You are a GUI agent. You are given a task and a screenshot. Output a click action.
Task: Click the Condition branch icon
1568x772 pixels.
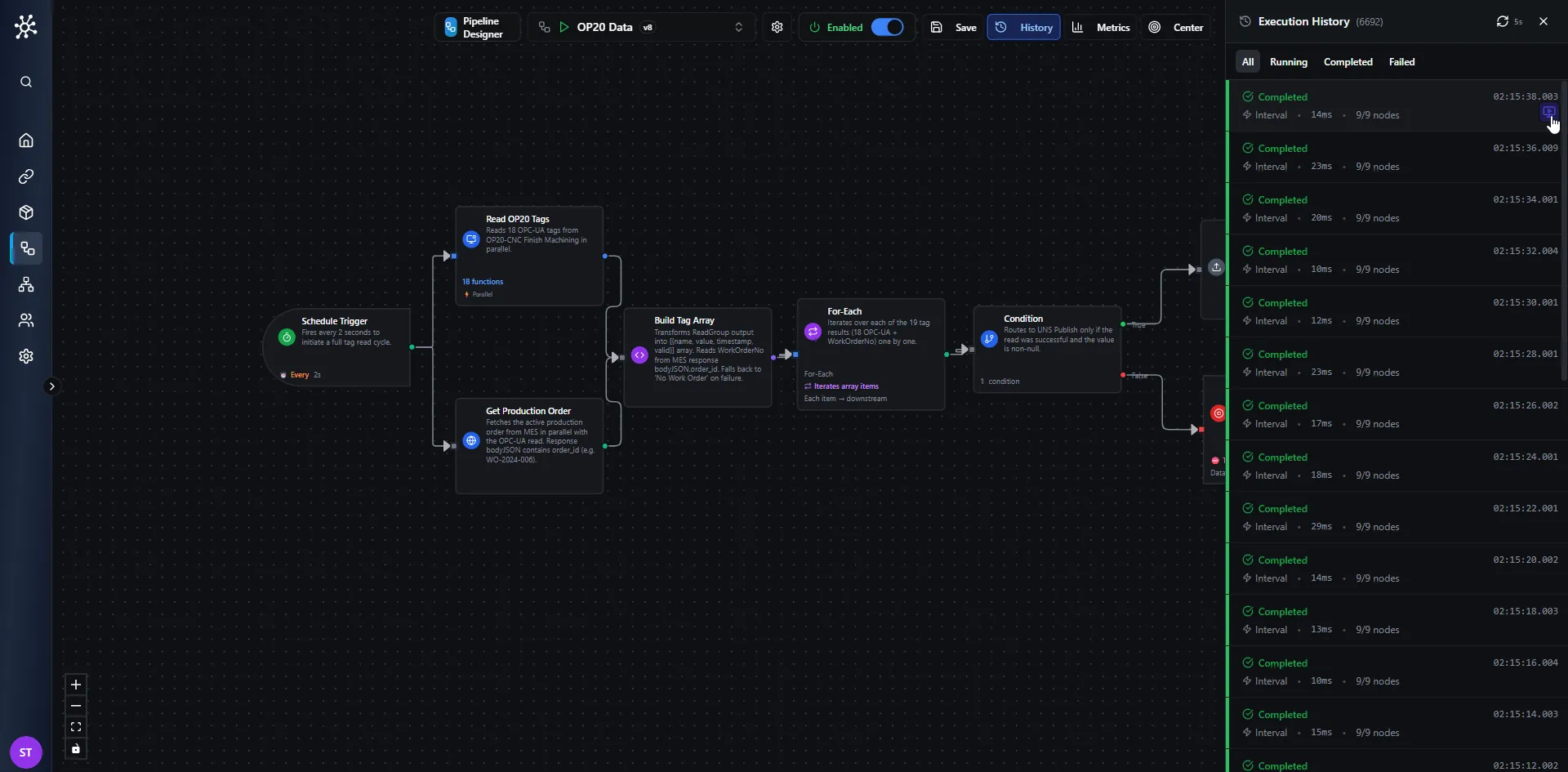click(x=989, y=338)
